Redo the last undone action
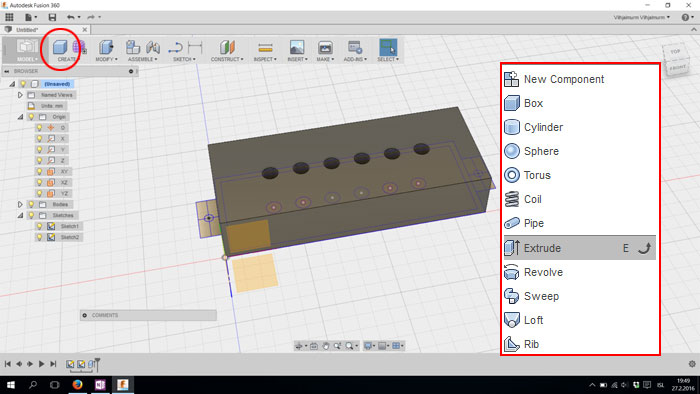 coord(91,17)
